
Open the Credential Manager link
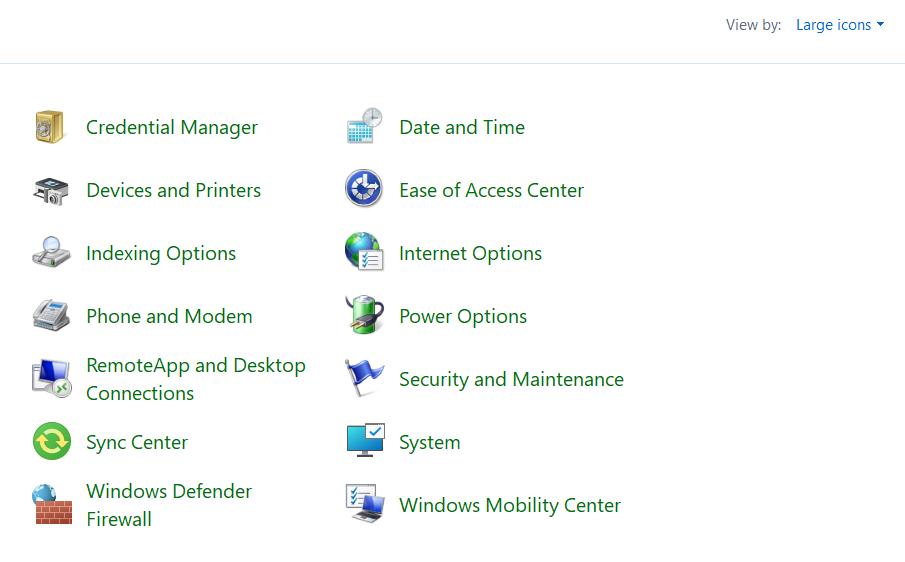172,128
